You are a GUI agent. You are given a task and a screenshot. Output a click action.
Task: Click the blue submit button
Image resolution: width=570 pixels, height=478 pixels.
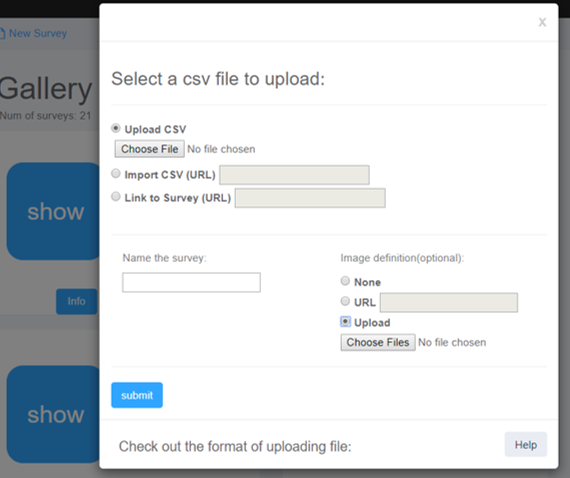point(137,395)
